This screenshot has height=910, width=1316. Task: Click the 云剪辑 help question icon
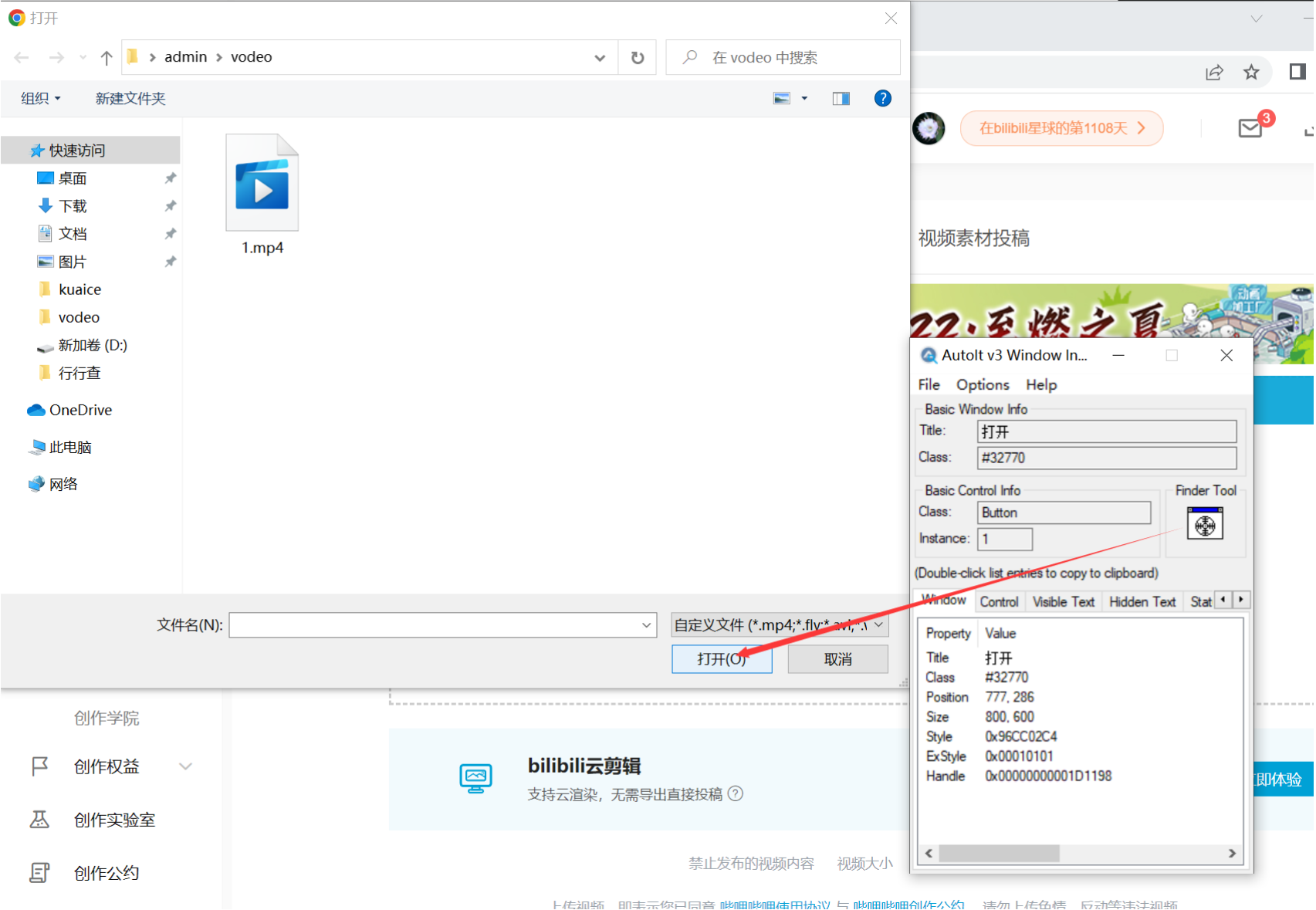736,793
